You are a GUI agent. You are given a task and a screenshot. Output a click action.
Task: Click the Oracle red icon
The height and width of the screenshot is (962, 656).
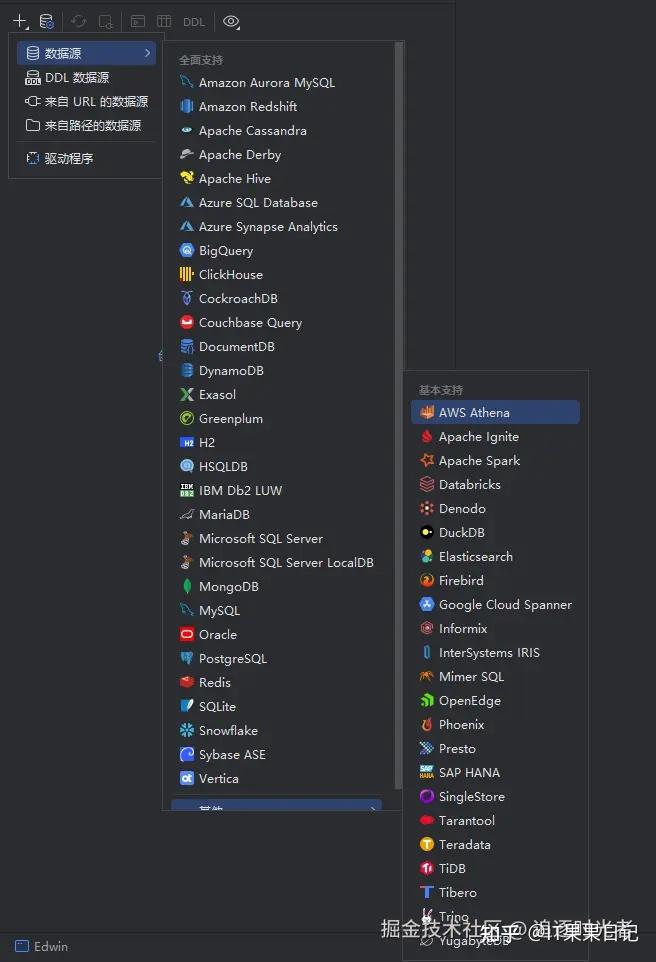point(187,634)
